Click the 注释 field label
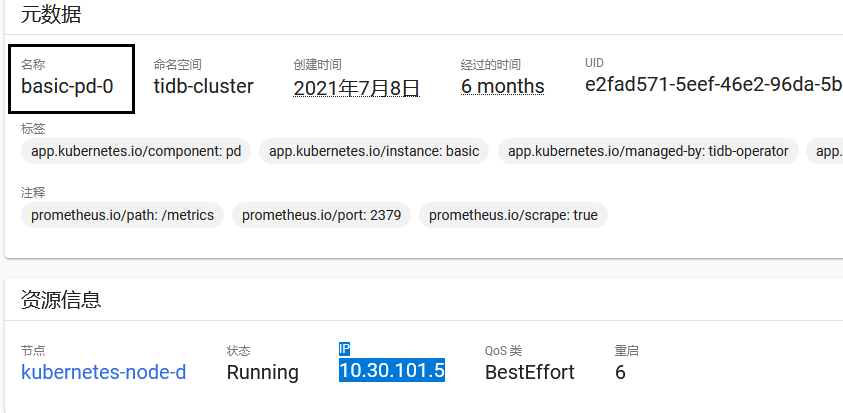The width and height of the screenshot is (843, 413). click(33, 193)
